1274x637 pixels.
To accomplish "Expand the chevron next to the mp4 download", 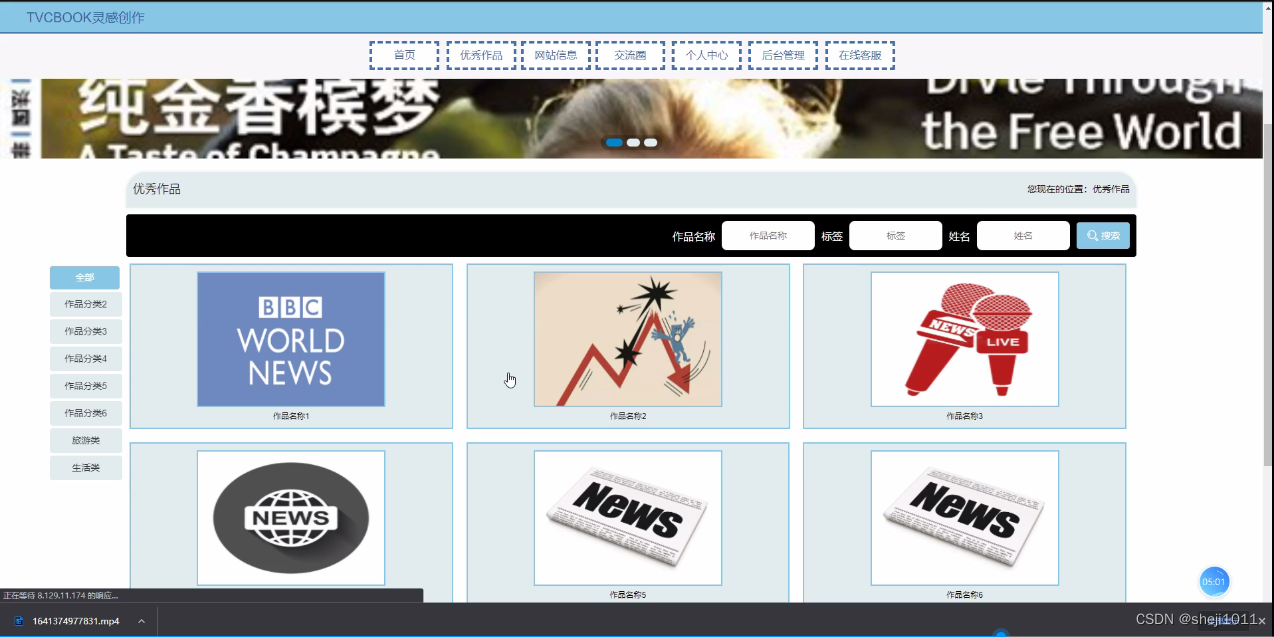I will point(141,620).
